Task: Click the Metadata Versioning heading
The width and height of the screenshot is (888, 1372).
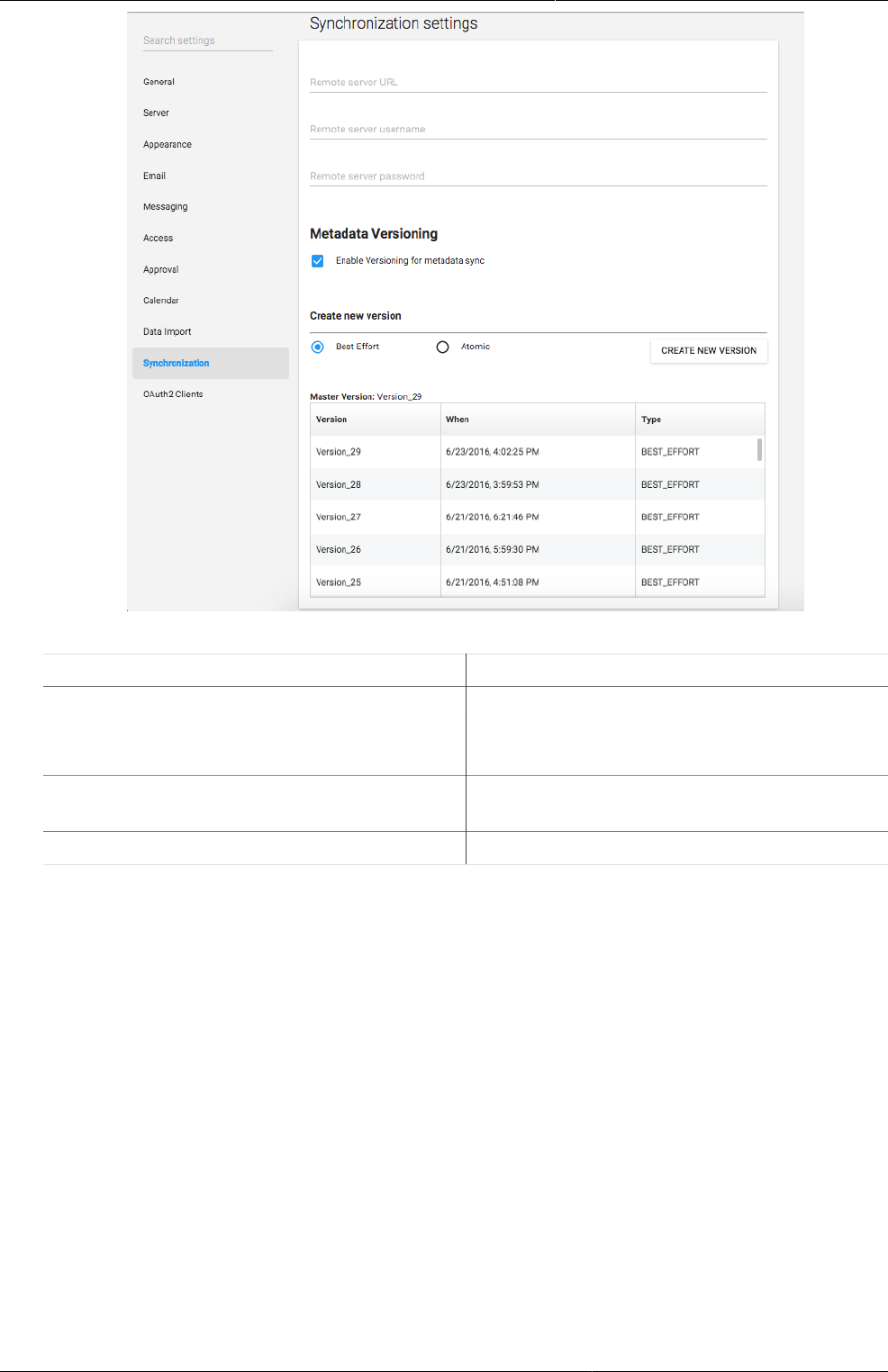Action: (x=374, y=234)
